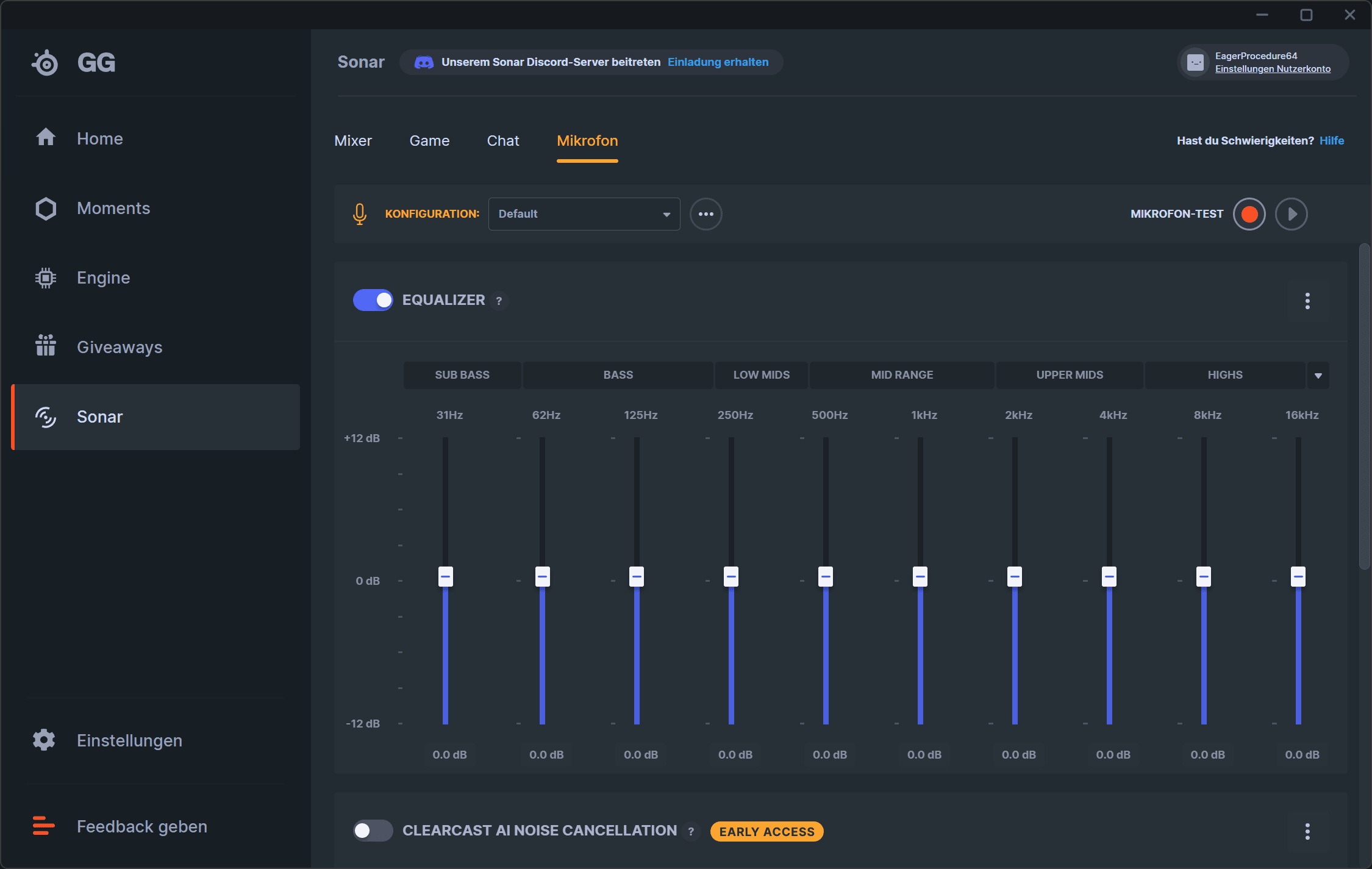The height and width of the screenshot is (869, 1372).
Task: Open Engine via the chip icon
Action: (46, 278)
